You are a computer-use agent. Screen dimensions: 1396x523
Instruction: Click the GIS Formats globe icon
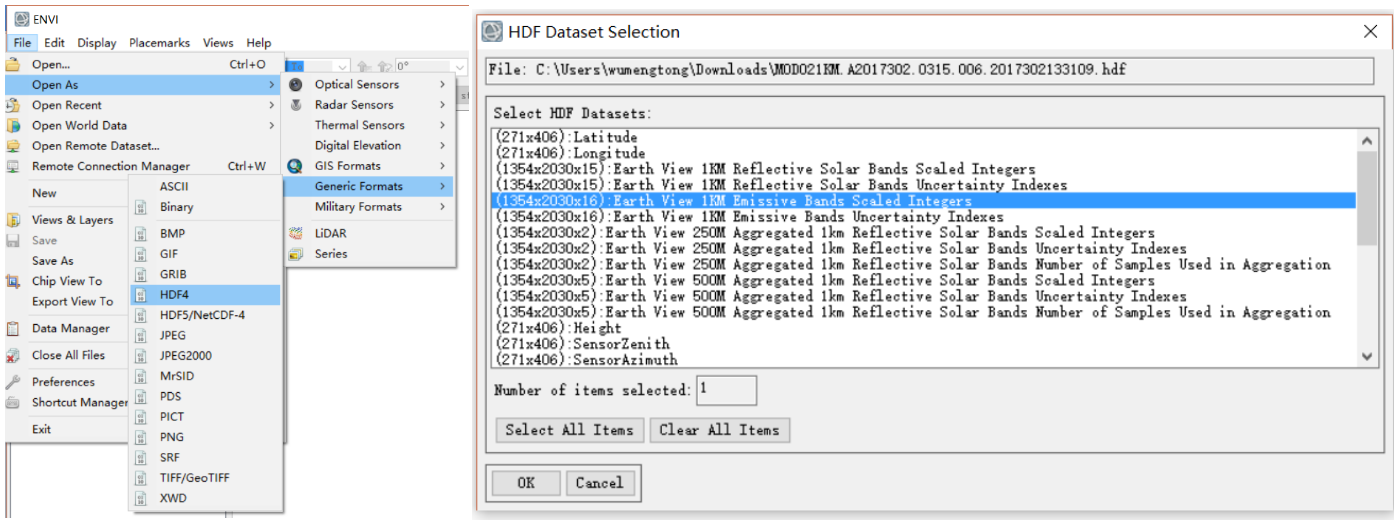point(295,166)
